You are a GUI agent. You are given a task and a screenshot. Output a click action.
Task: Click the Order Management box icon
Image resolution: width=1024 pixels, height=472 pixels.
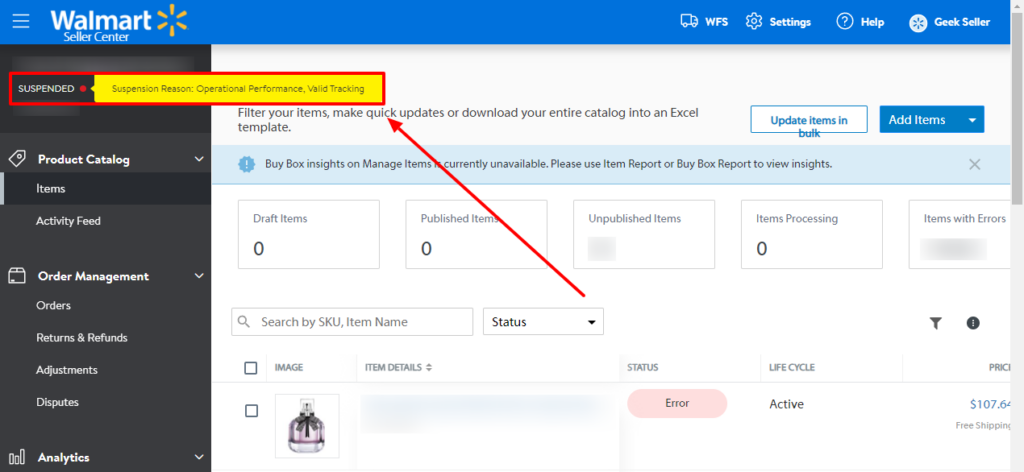coord(17,275)
